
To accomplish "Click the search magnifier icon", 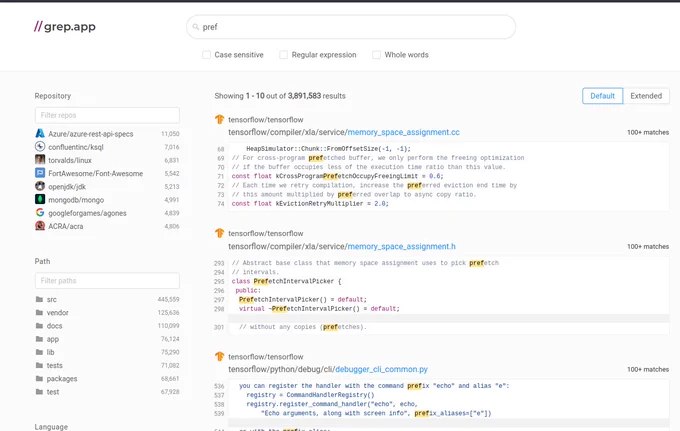I will tap(196, 27).
